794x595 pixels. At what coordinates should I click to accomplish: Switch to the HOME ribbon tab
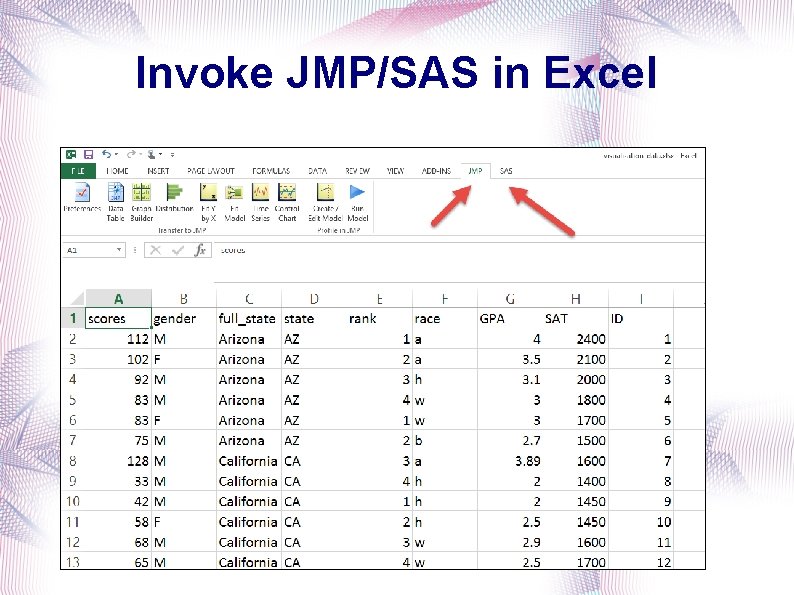pos(117,171)
